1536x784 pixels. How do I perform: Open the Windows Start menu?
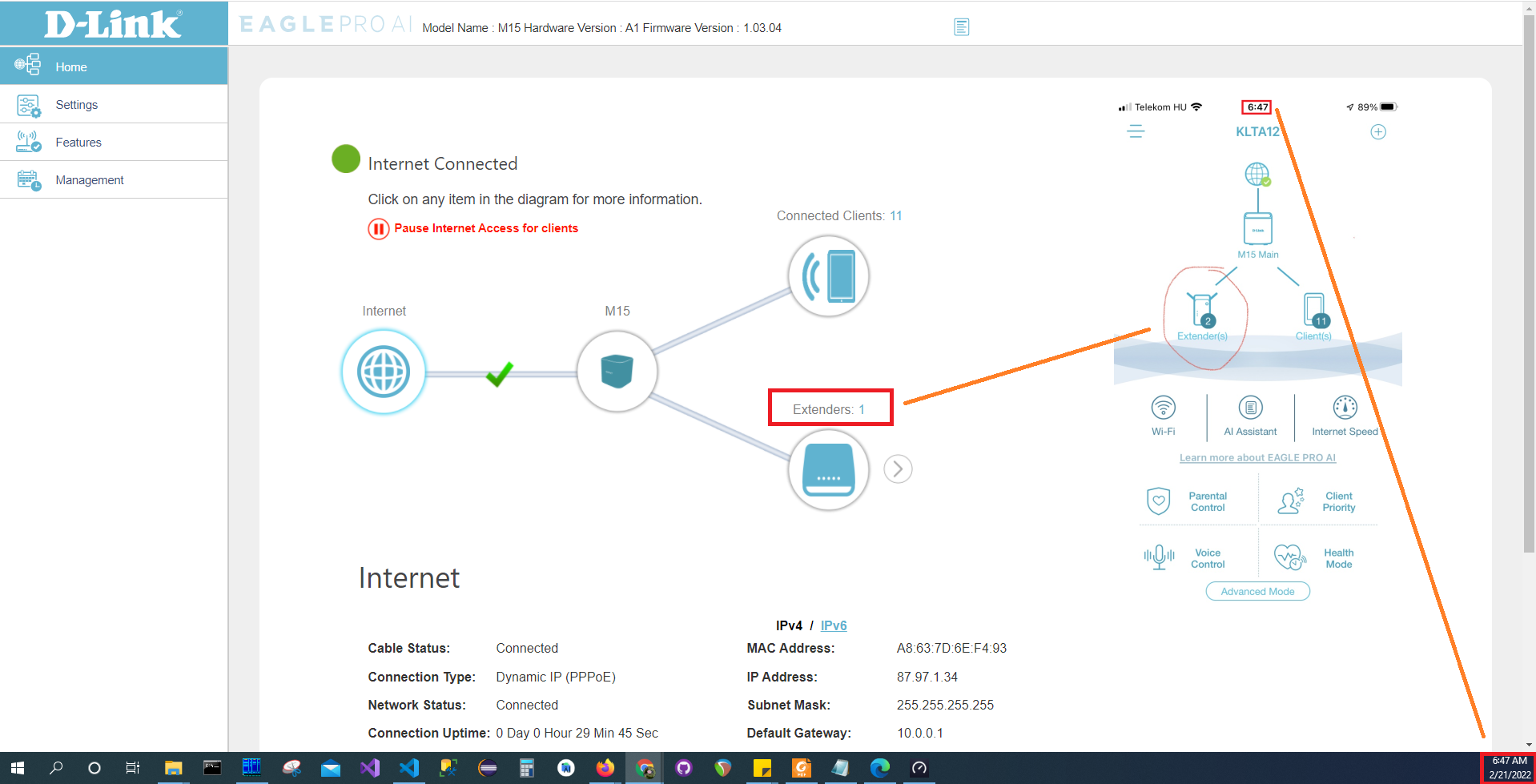click(18, 768)
